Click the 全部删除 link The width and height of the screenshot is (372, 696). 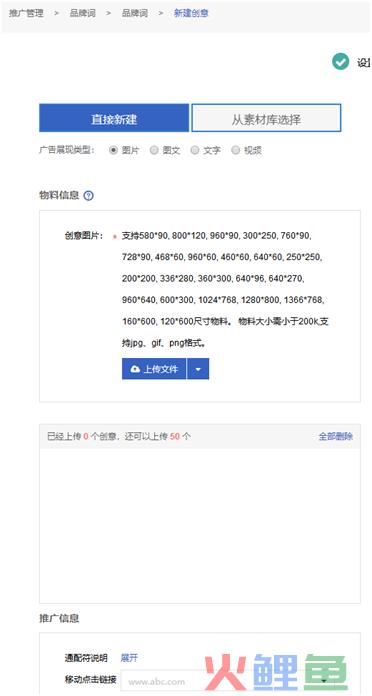pyautogui.click(x=336, y=436)
